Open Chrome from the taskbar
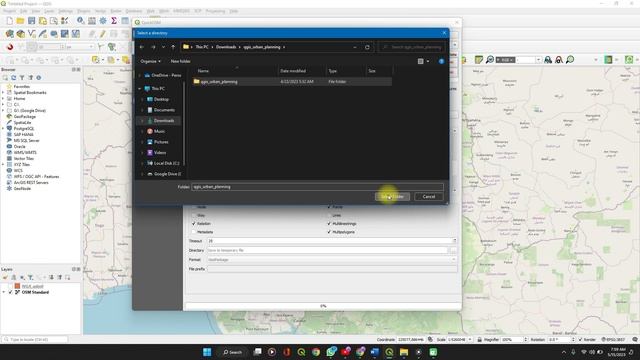640x360 pixels. (x=316, y=352)
